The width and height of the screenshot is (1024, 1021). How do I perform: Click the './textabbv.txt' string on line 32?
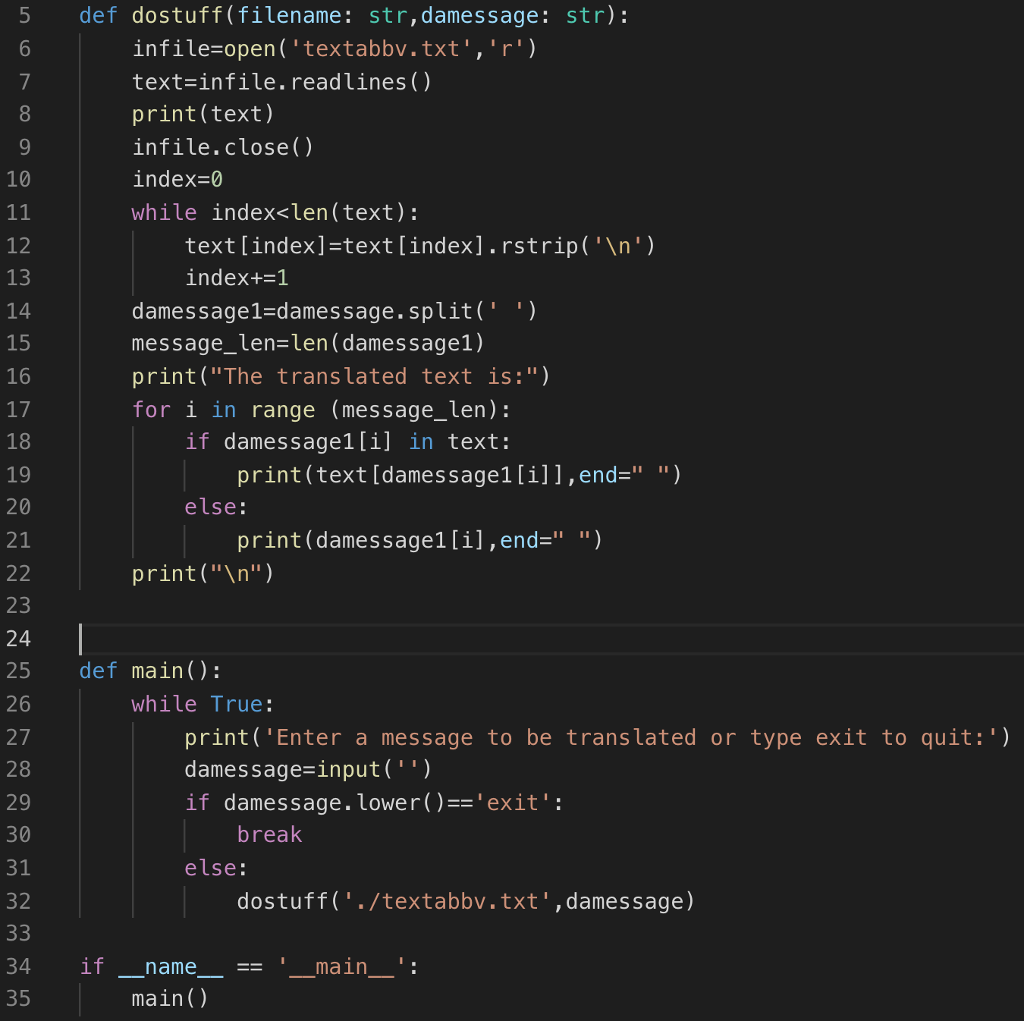click(x=447, y=901)
